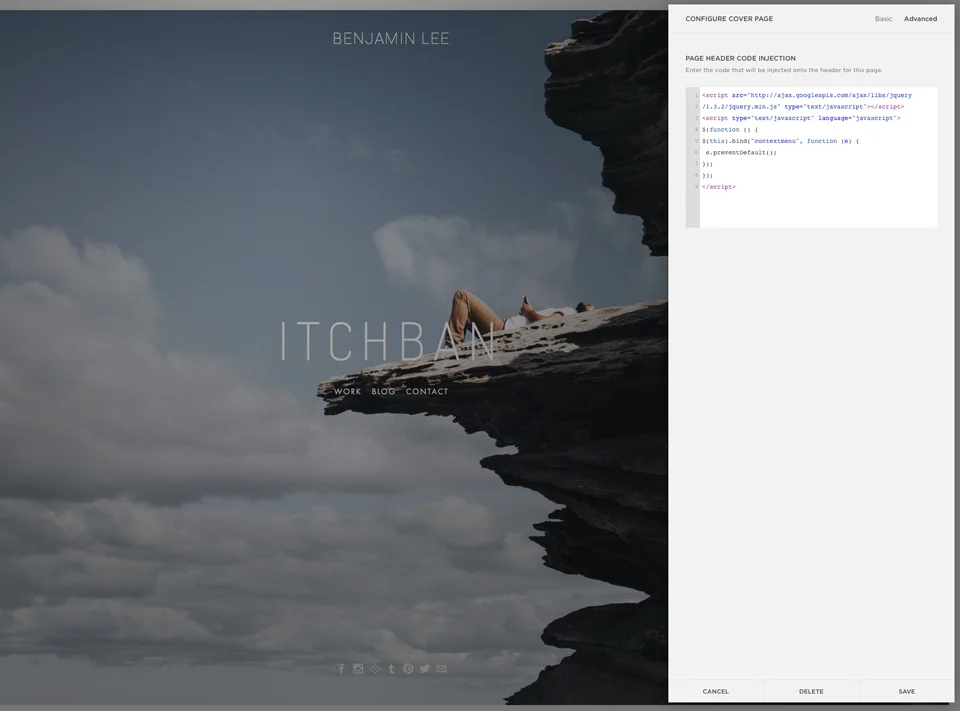Open the CONTACT navigation link
960x711 pixels.
click(427, 391)
